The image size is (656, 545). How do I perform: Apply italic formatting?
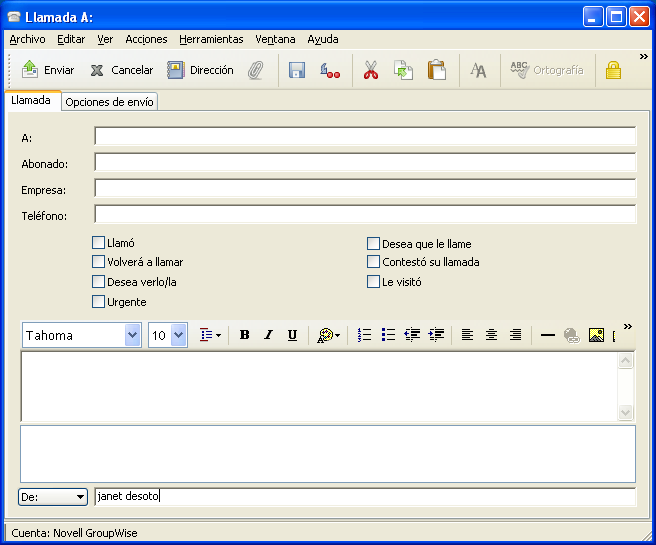(x=268, y=336)
